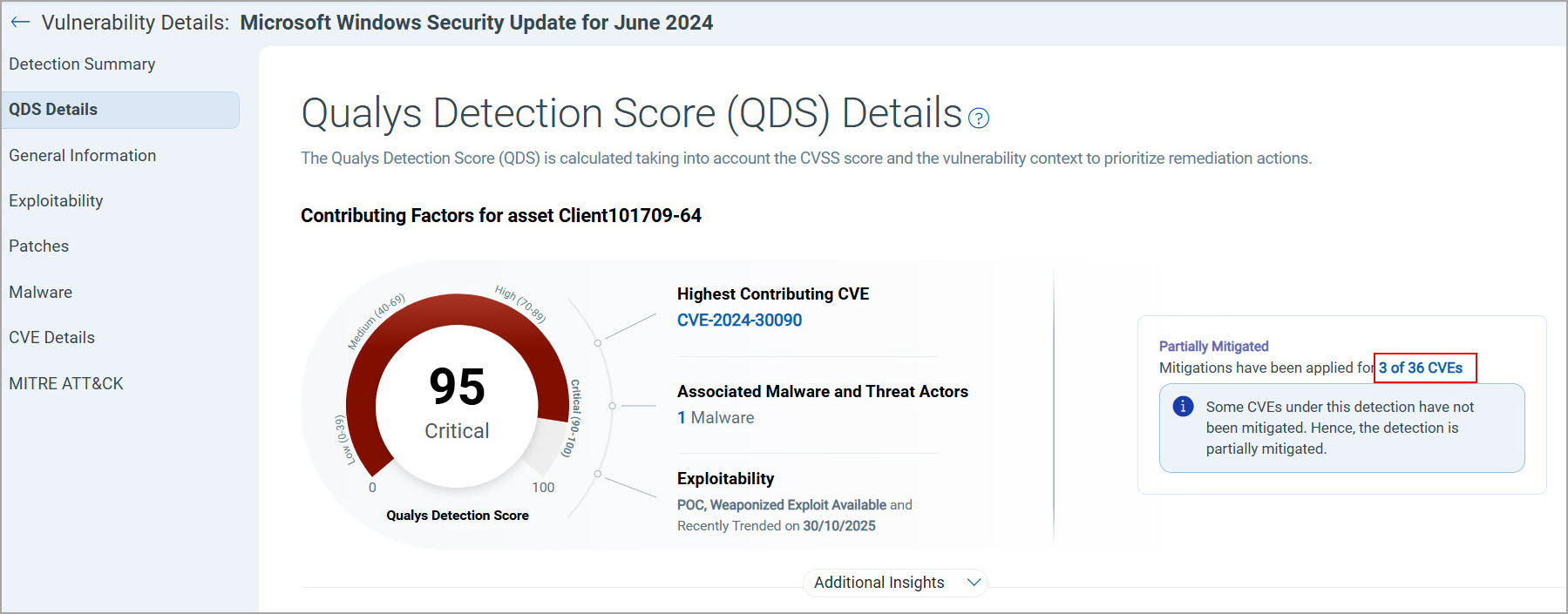Screen dimensions: 1568x614
Task: View the CVE Details section
Action: [x=51, y=338]
